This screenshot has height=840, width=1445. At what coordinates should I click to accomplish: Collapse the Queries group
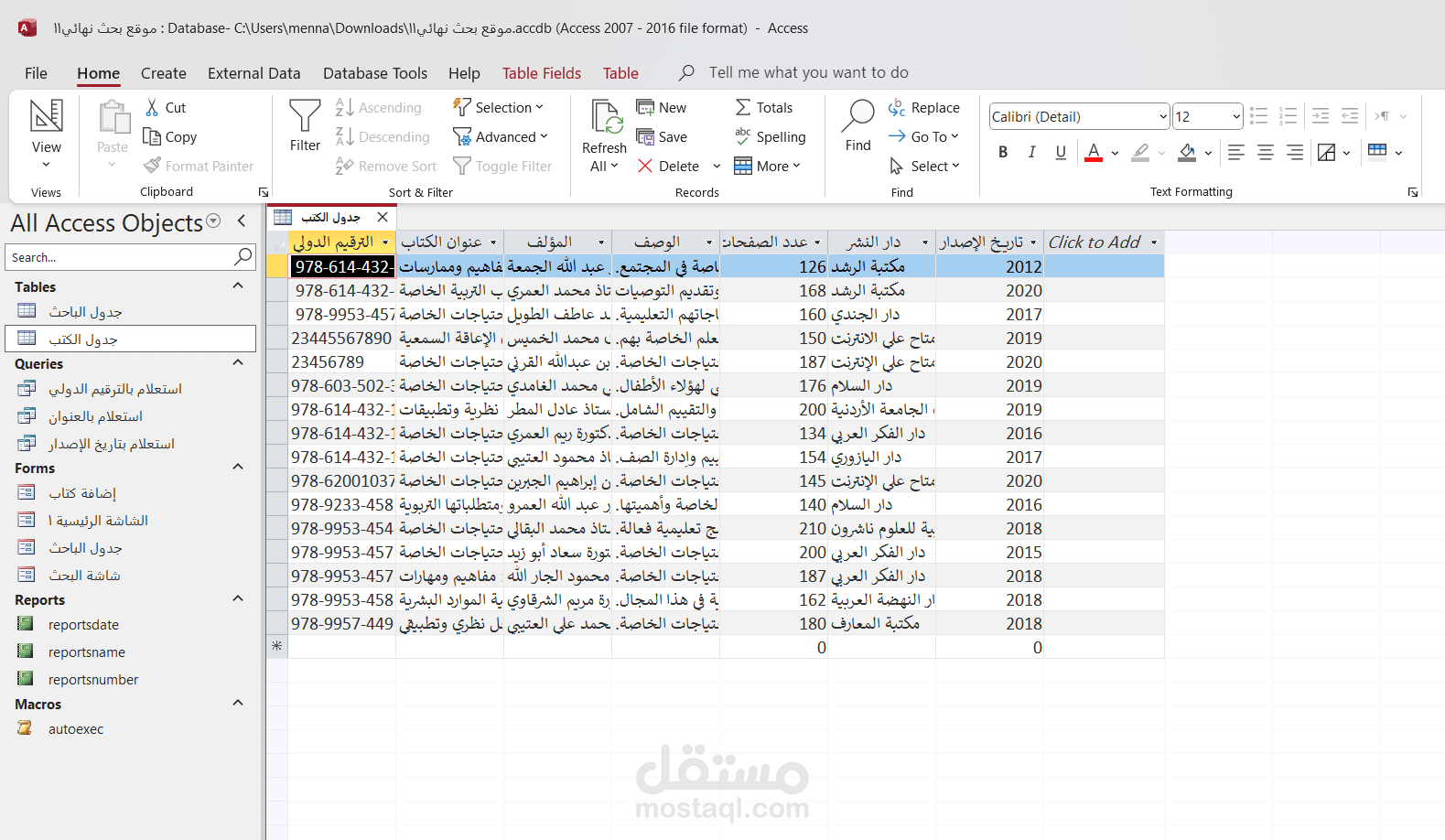point(238,363)
